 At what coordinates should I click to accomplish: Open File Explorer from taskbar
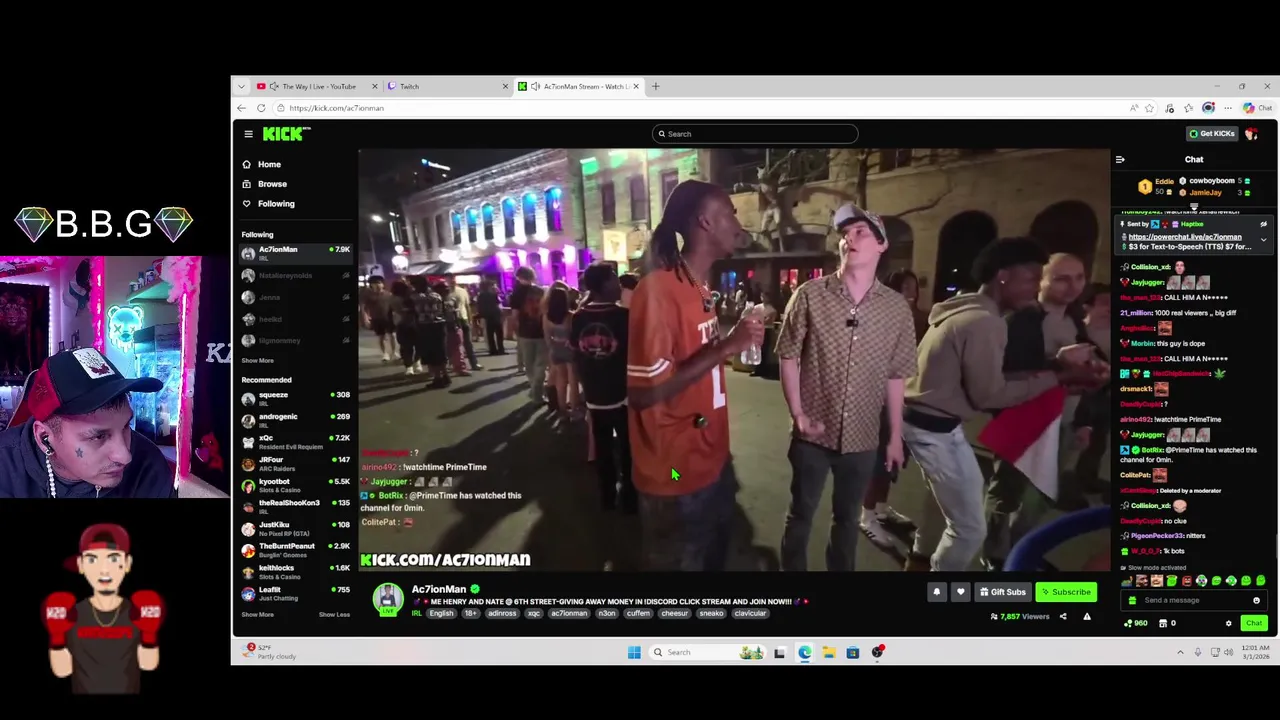click(x=829, y=653)
